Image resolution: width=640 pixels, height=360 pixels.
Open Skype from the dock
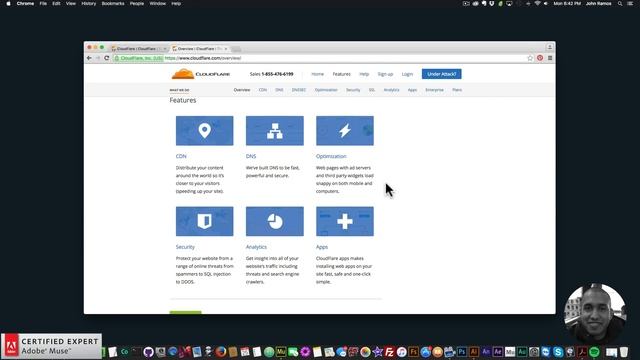click(x=558, y=351)
